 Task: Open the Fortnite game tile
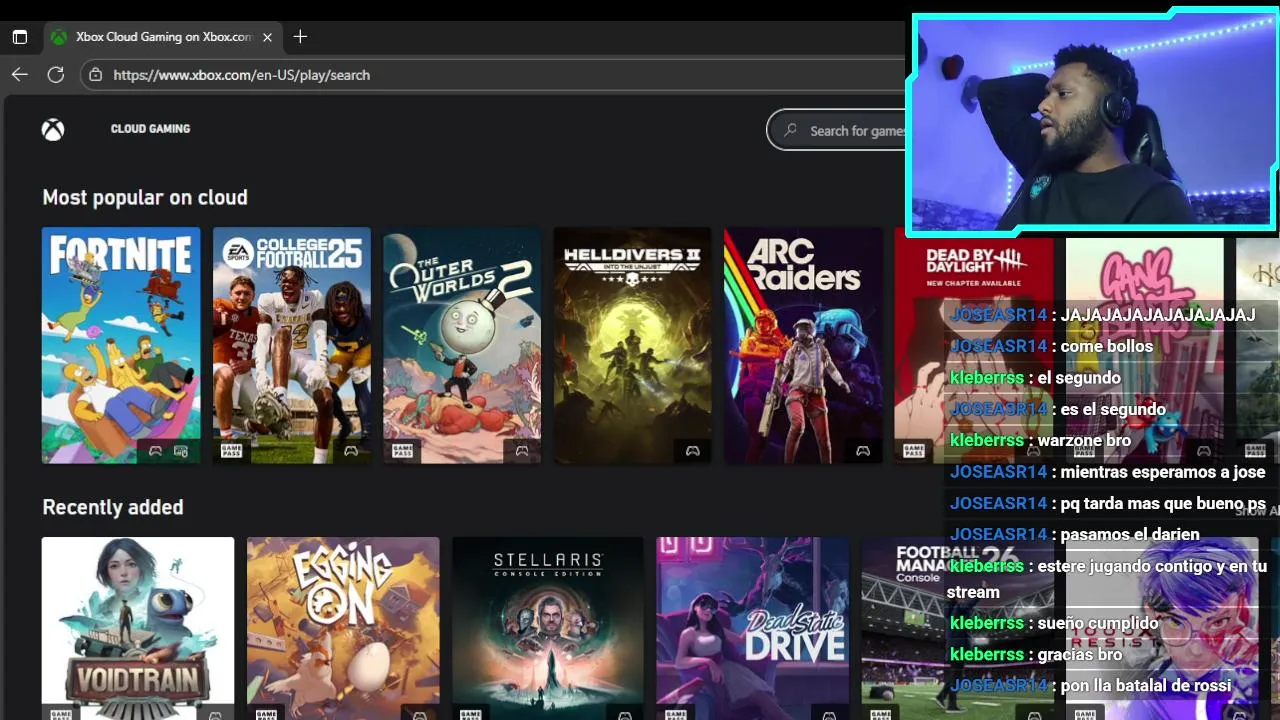coord(121,345)
